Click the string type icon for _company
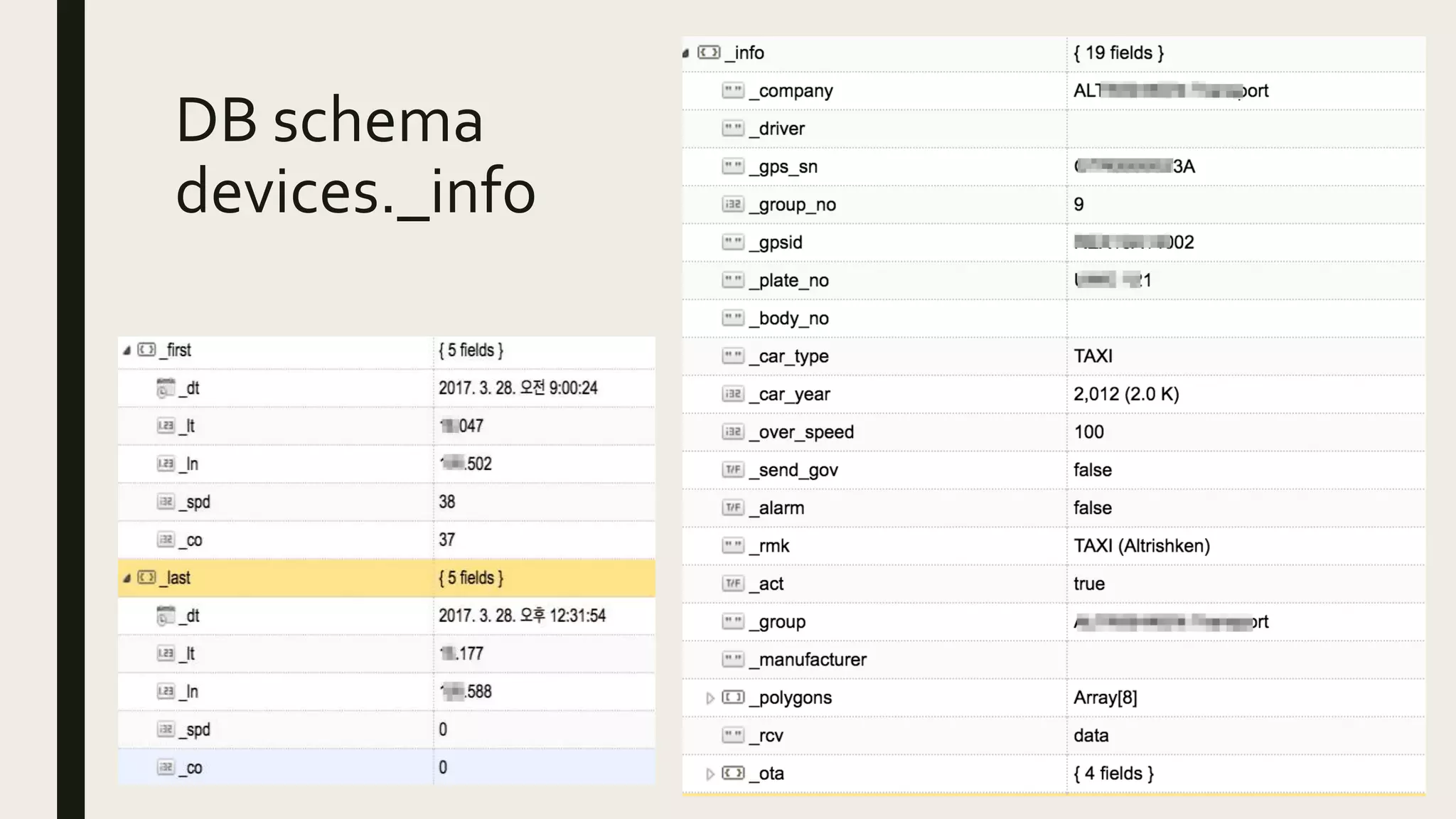The width and height of the screenshot is (1456, 819). (x=733, y=90)
